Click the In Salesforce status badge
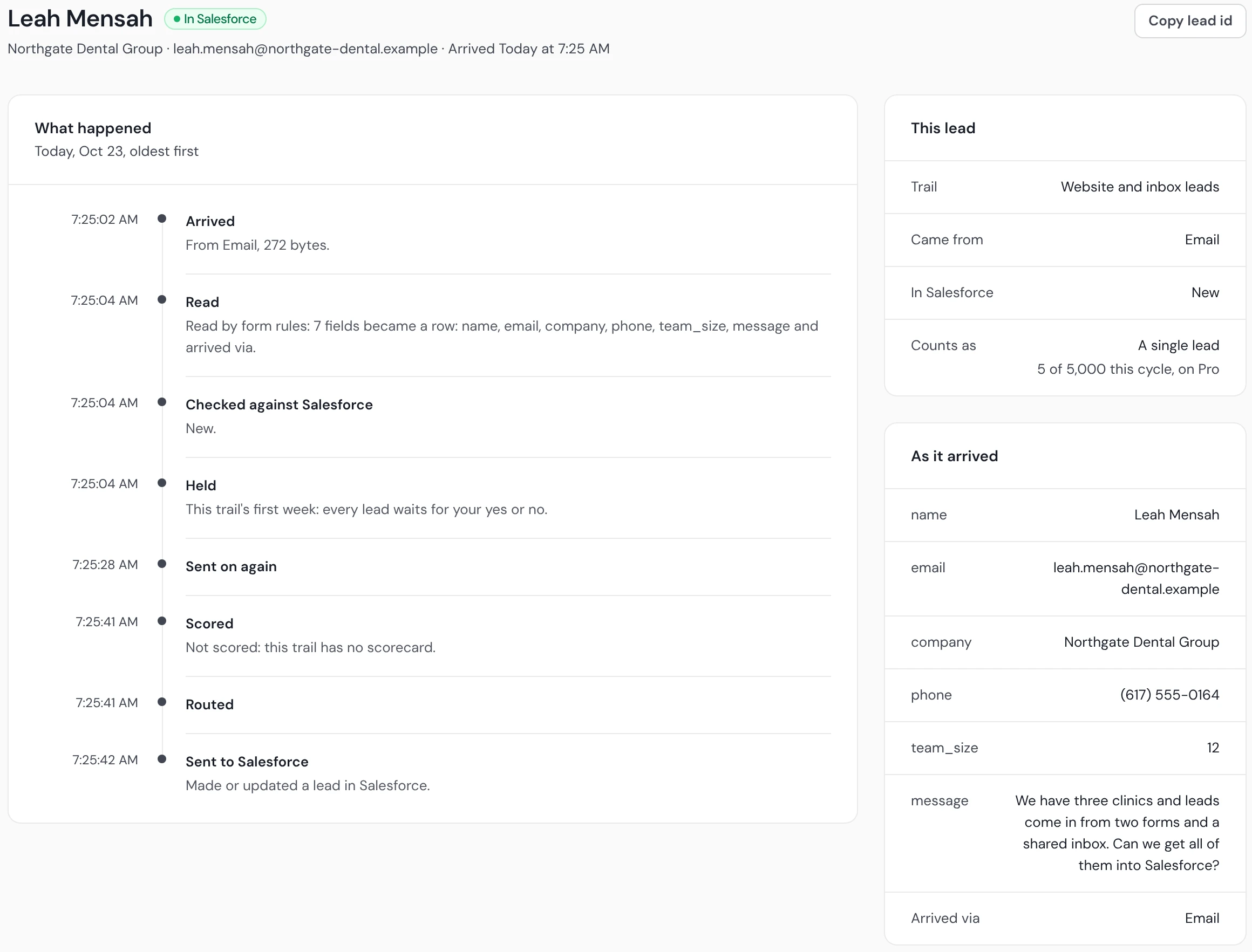 pos(215,19)
